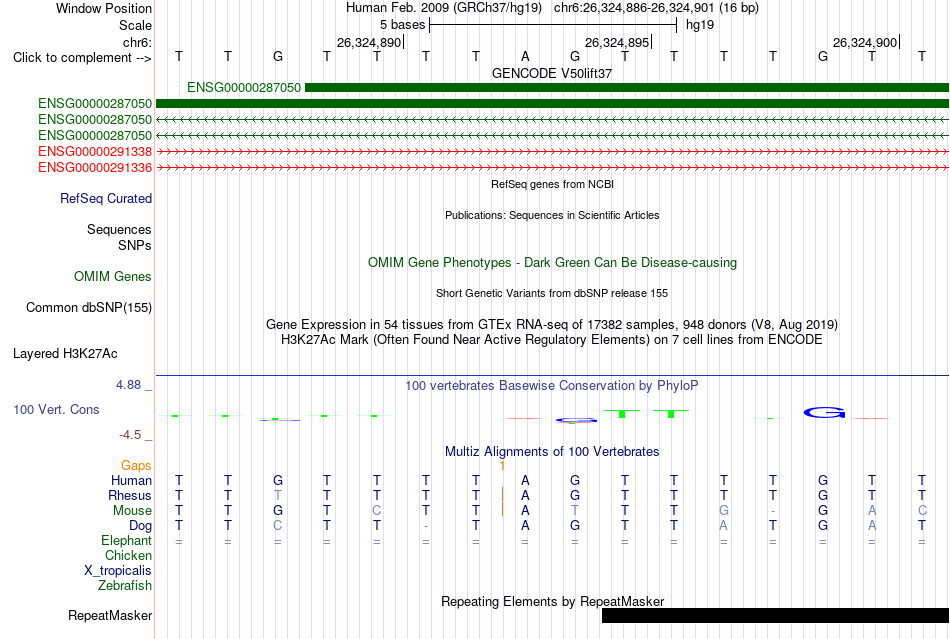Click the 'Click to complement -->' label
This screenshot has width=950, height=639.
82,58
